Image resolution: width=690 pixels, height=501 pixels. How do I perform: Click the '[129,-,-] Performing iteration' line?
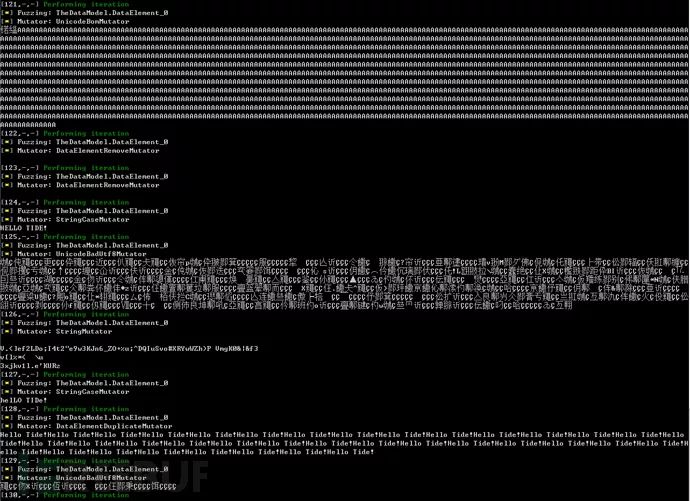coord(65,461)
